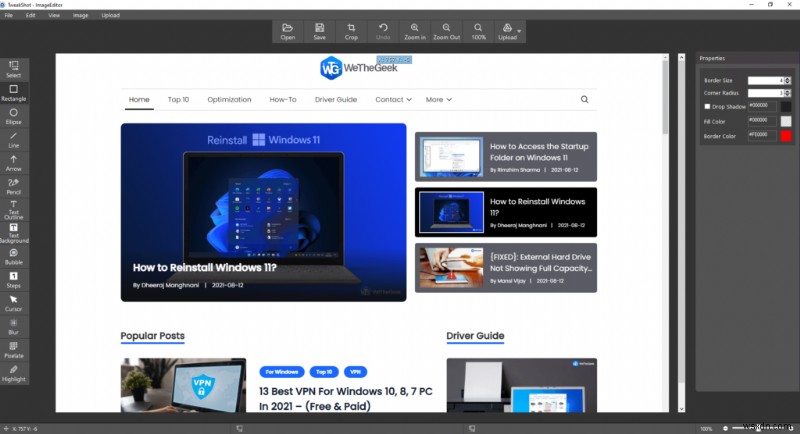Click the Popular Posts heading

point(153,336)
